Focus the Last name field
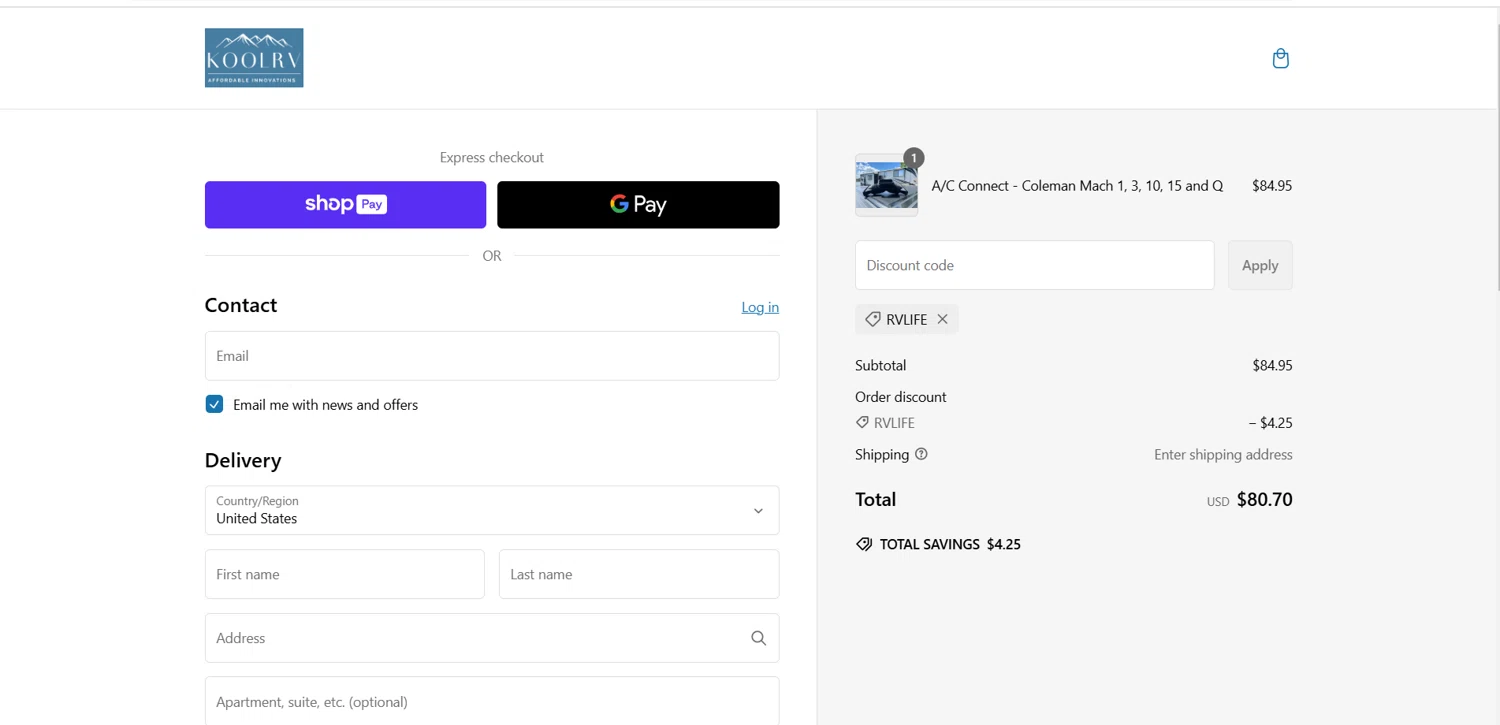Image resolution: width=1500 pixels, height=725 pixels. pos(639,574)
